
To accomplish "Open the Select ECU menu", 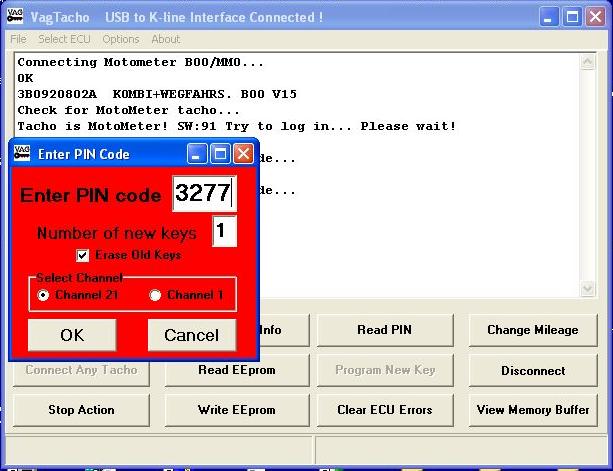I will click(x=64, y=39).
